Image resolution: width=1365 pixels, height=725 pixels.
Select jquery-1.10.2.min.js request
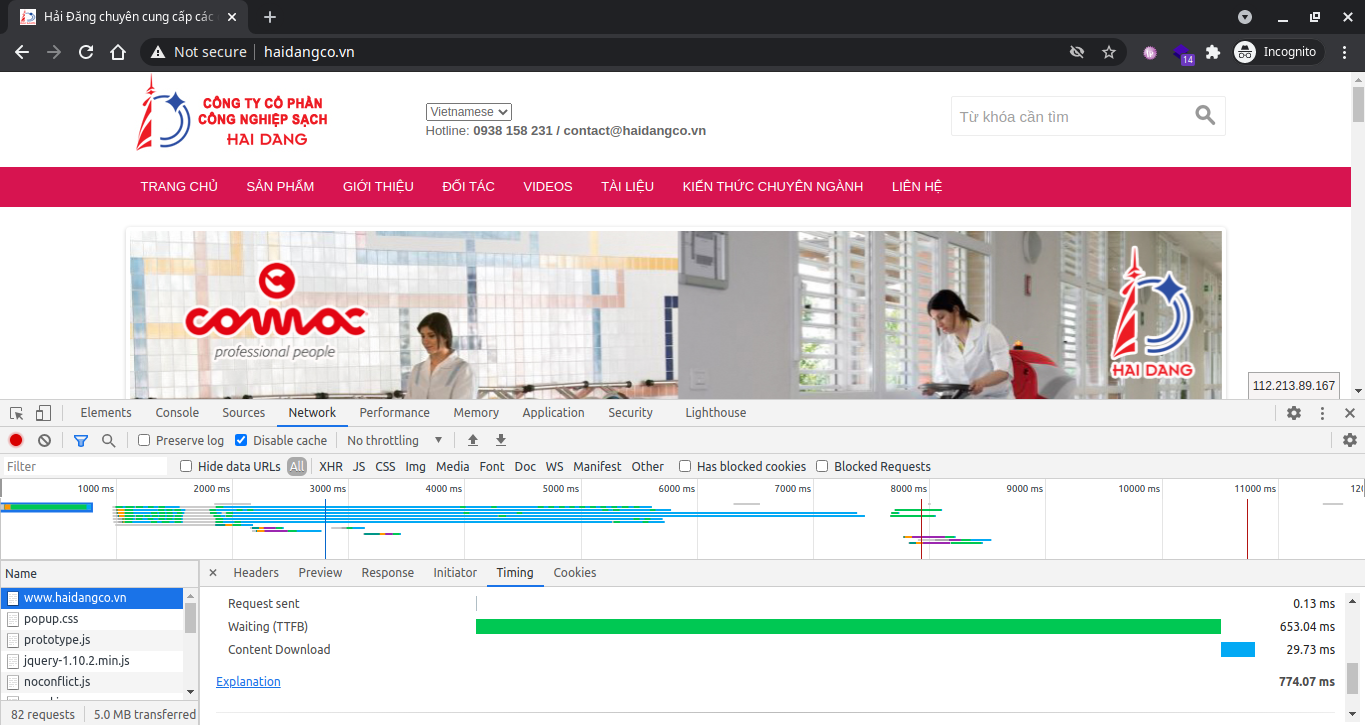(92, 661)
